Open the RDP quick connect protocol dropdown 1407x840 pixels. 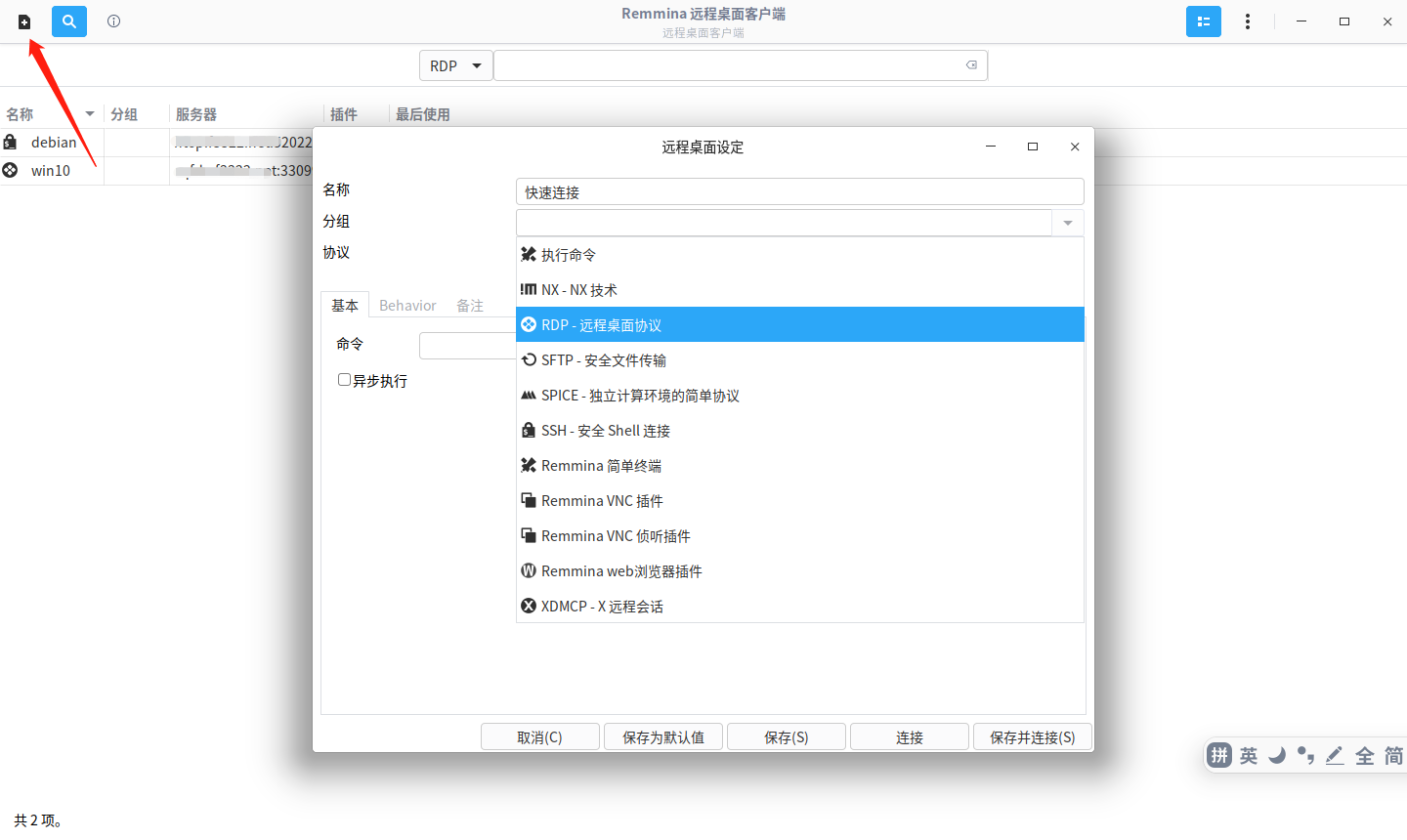(456, 65)
